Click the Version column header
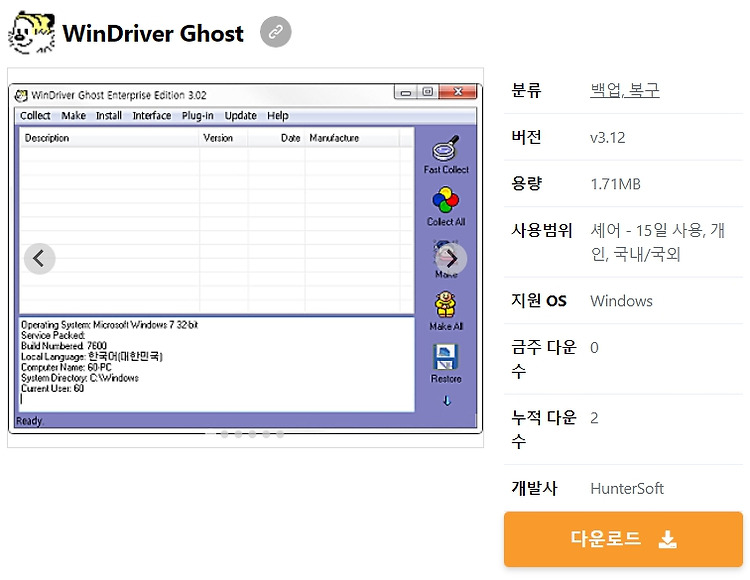750x580 pixels. (223, 138)
